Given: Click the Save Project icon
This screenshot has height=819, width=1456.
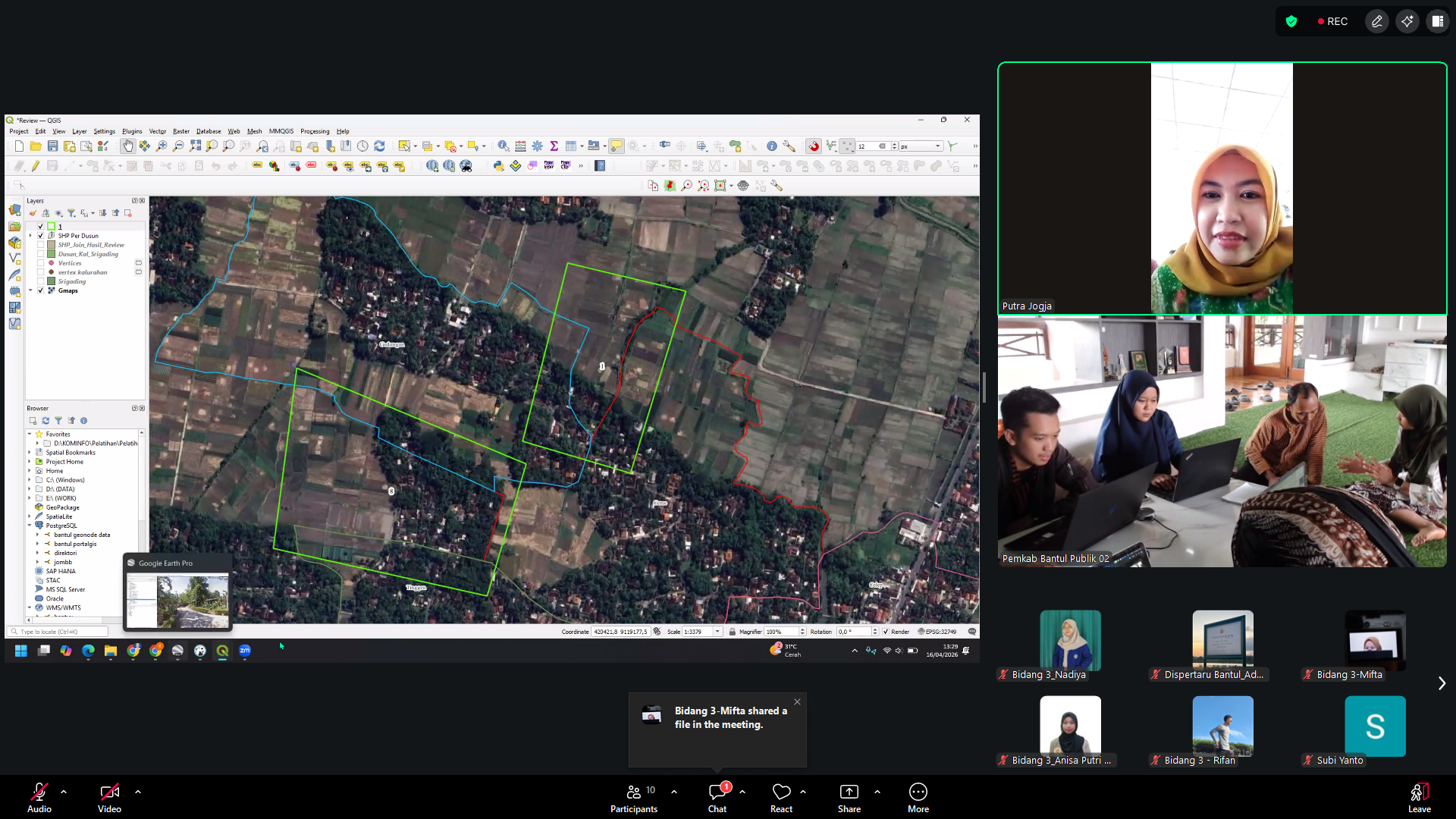Looking at the screenshot, I should point(52,146).
